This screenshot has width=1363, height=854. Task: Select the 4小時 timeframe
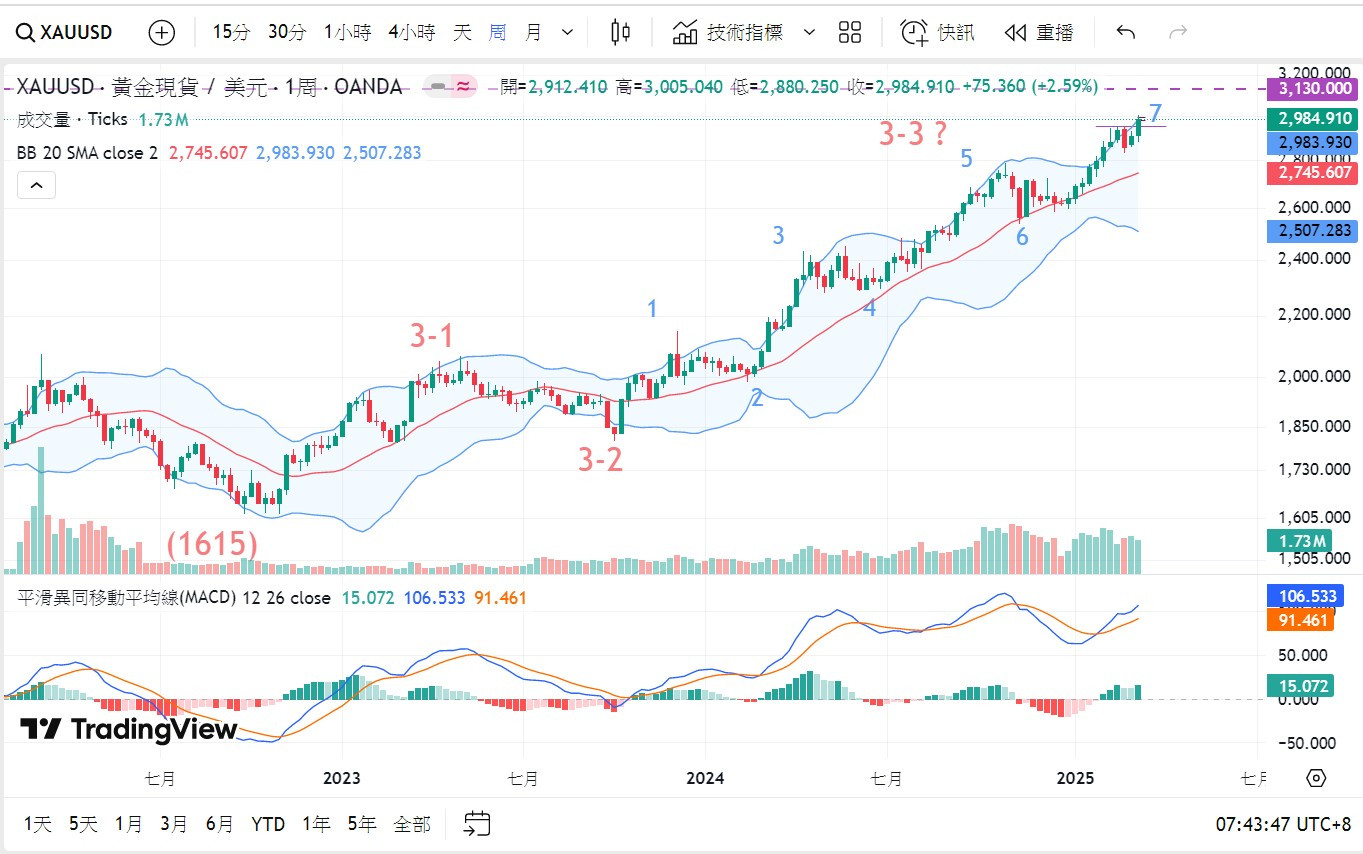[x=412, y=32]
